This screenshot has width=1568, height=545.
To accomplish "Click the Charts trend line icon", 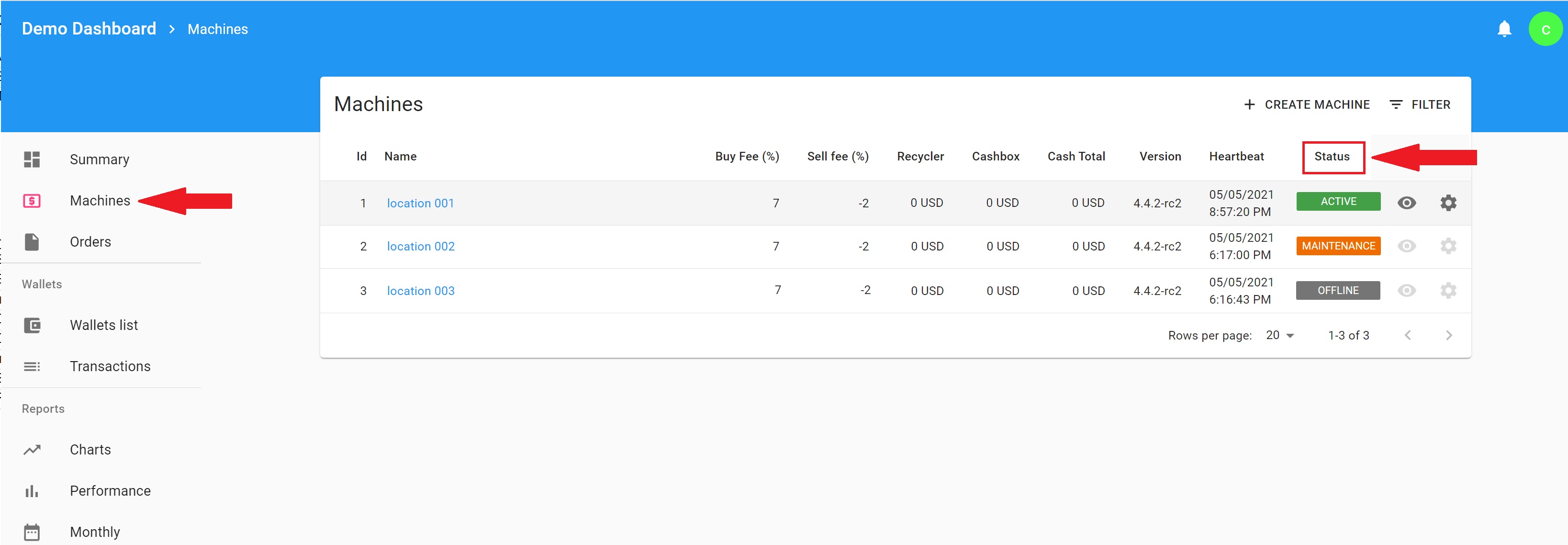I will (x=32, y=450).
